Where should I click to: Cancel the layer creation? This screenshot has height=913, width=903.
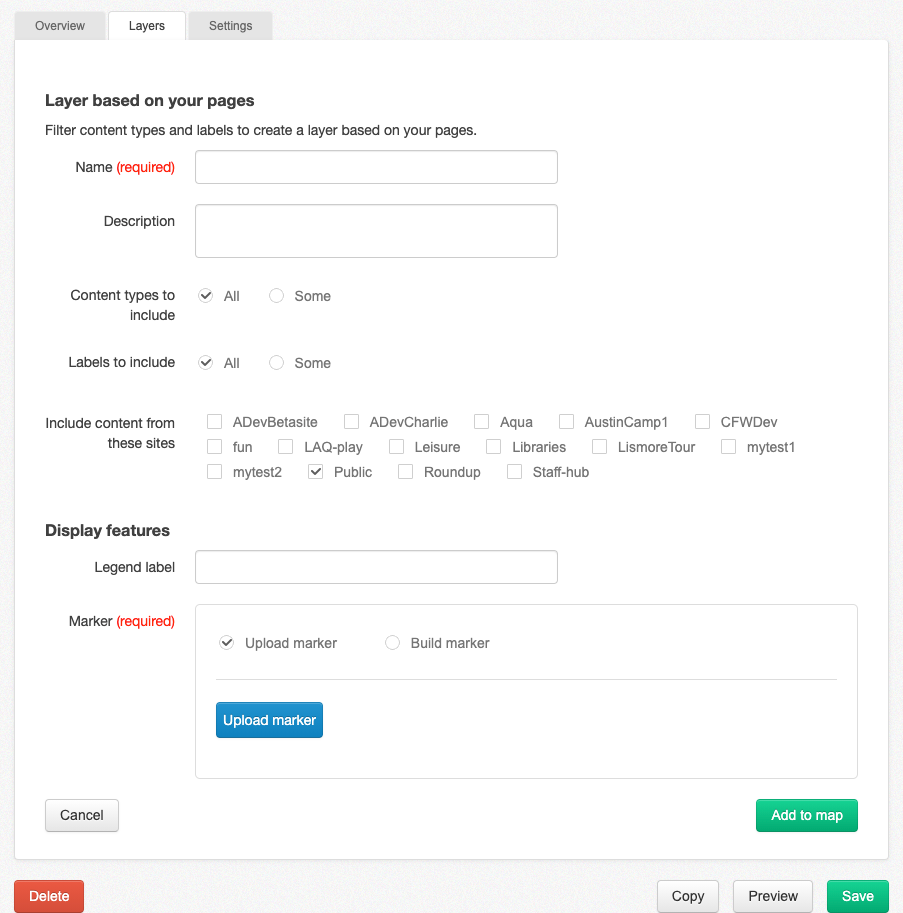(81, 815)
